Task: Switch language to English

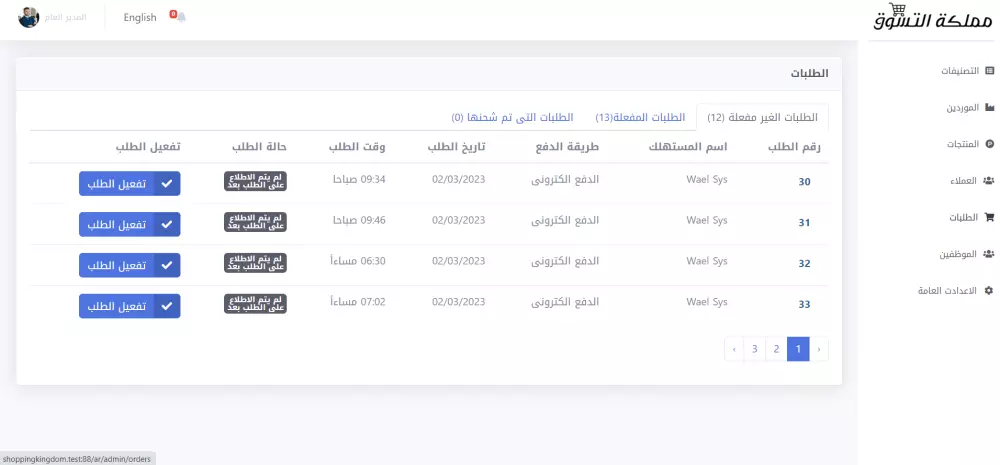Action: [x=140, y=17]
